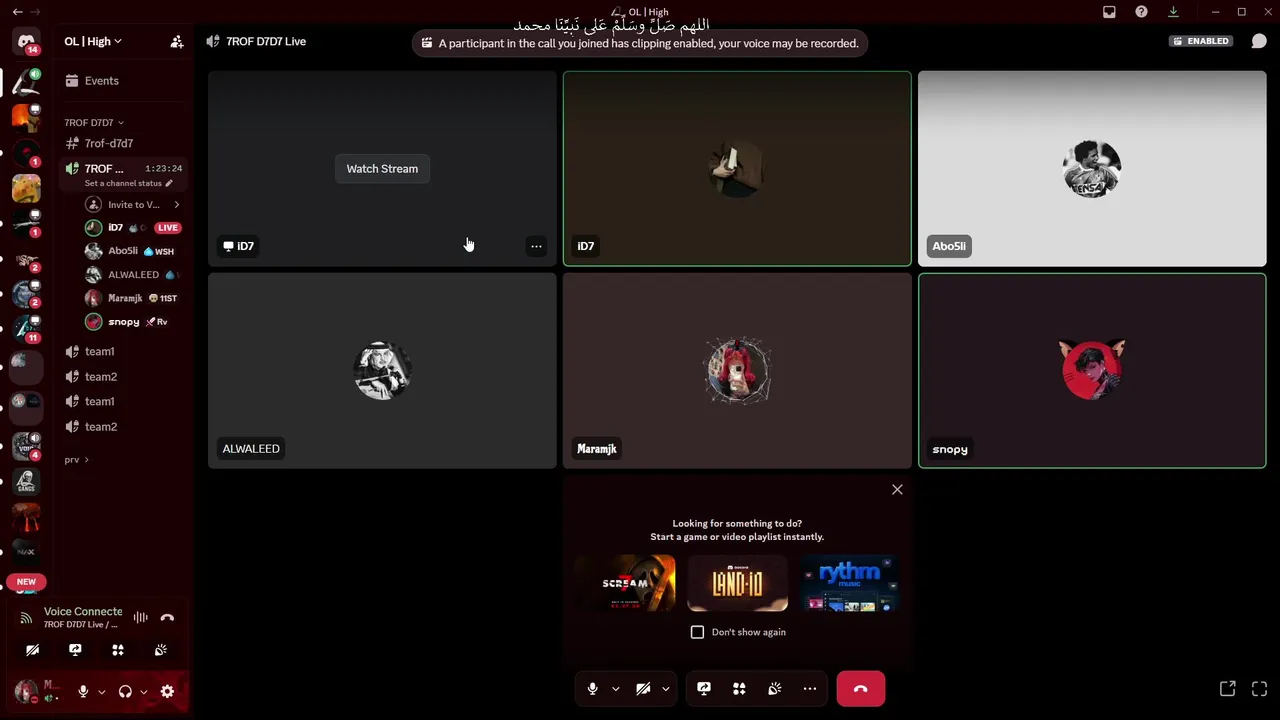Screen dimensions: 1280x720
Task: Select the Maramjk video tile
Action: (737, 371)
